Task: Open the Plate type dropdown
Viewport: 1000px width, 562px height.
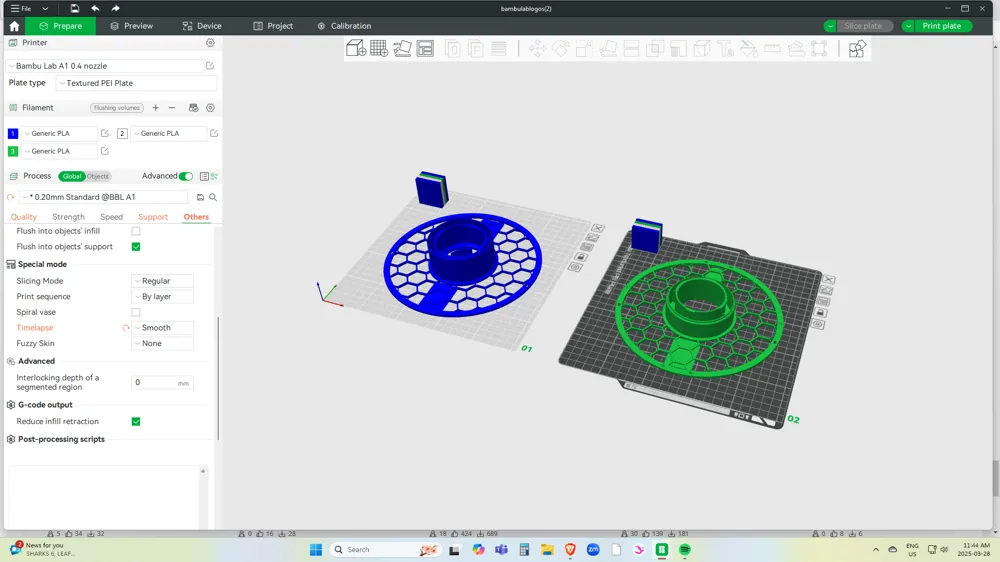Action: 136,83
